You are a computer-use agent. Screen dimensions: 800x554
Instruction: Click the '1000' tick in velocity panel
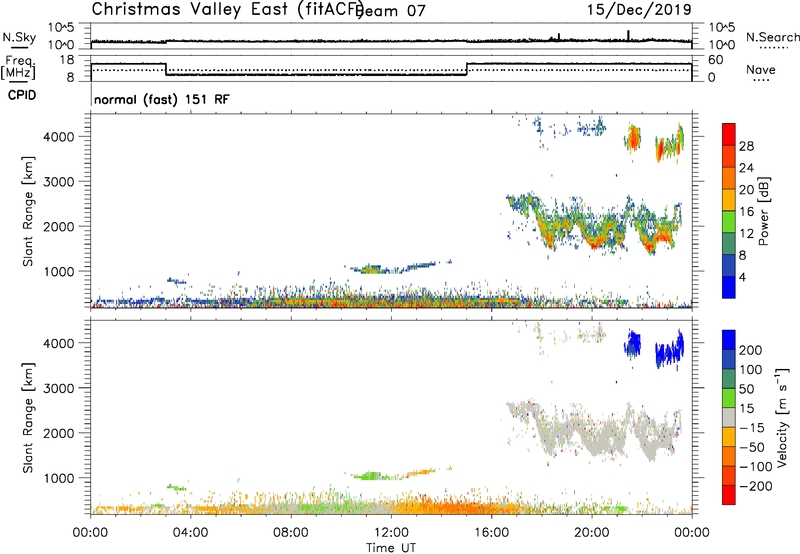[59, 478]
